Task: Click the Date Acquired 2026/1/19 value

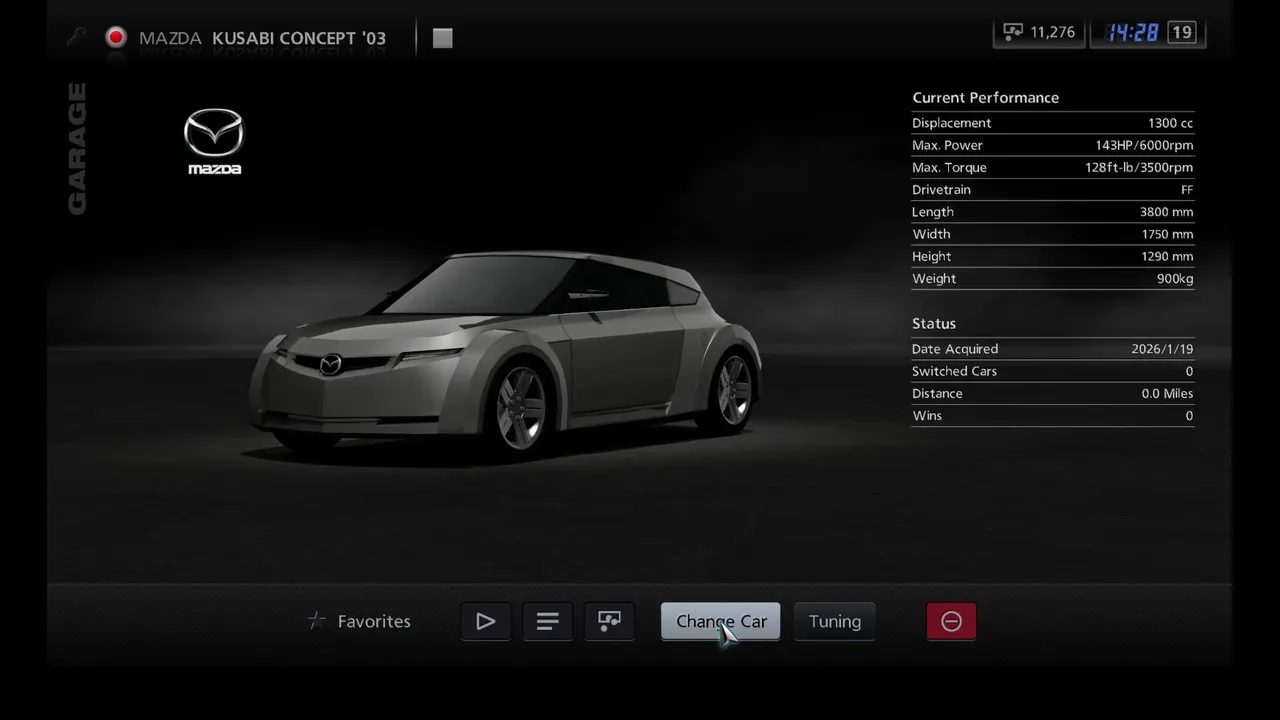Action: pos(1162,349)
